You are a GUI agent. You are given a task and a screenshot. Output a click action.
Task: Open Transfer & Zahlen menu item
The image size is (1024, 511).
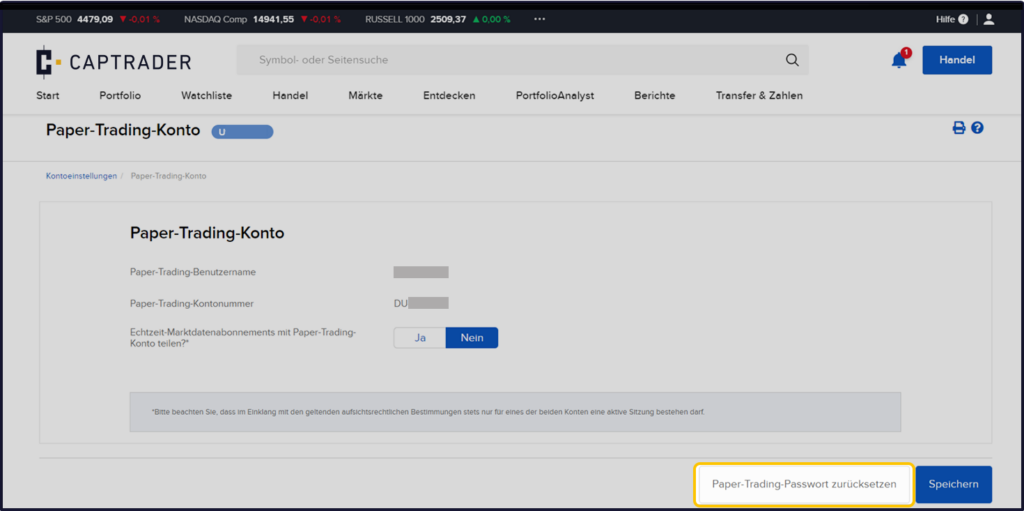pyautogui.click(x=760, y=95)
